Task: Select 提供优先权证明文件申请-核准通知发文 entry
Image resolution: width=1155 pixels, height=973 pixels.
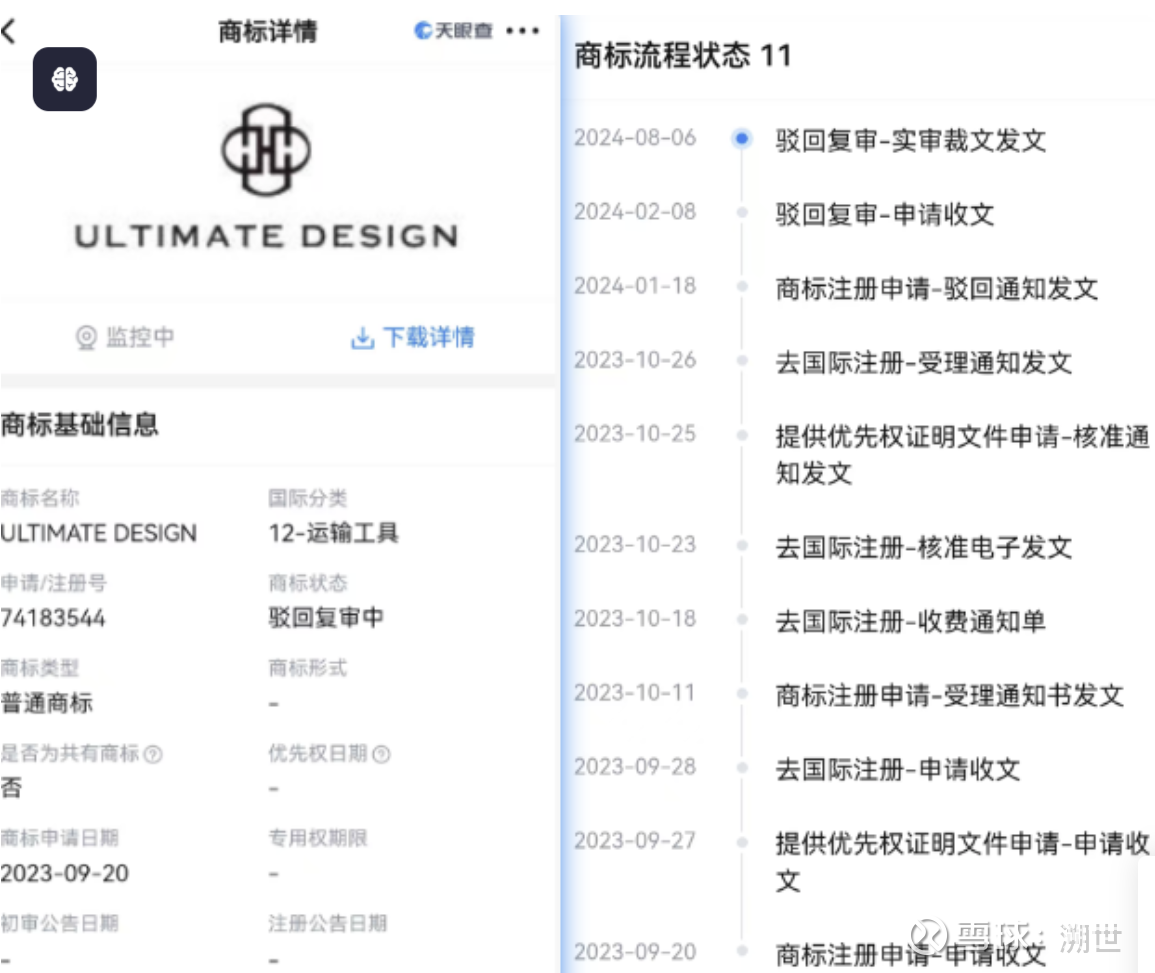Action: [x=962, y=454]
